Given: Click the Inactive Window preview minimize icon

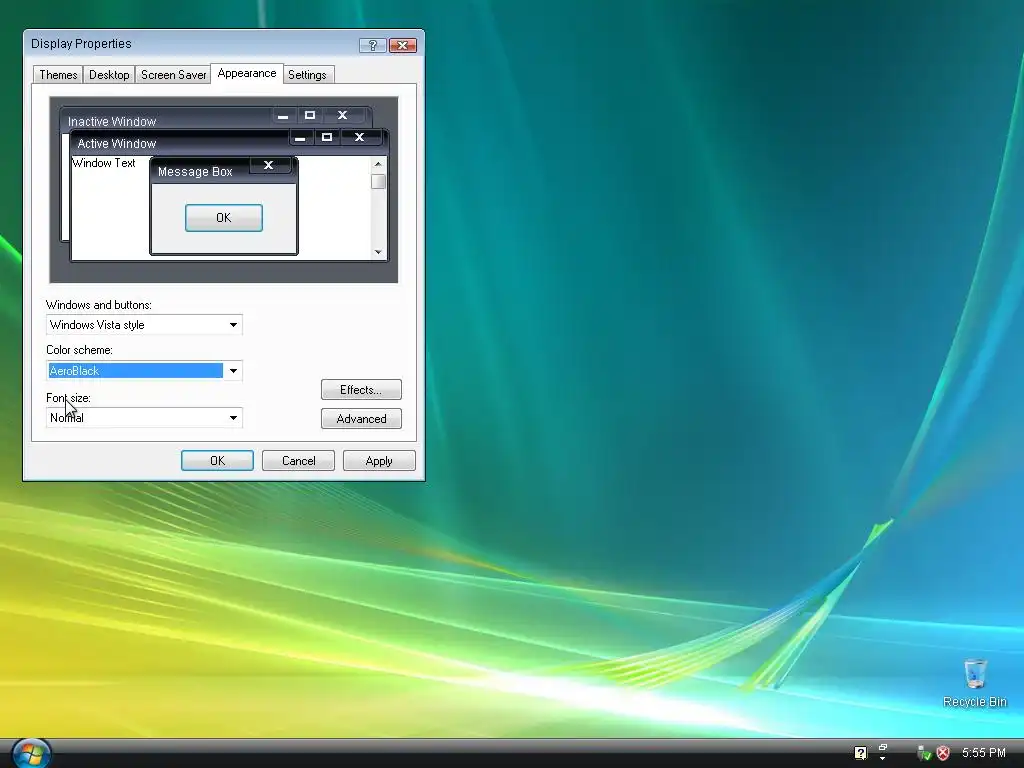Looking at the screenshot, I should [x=283, y=116].
